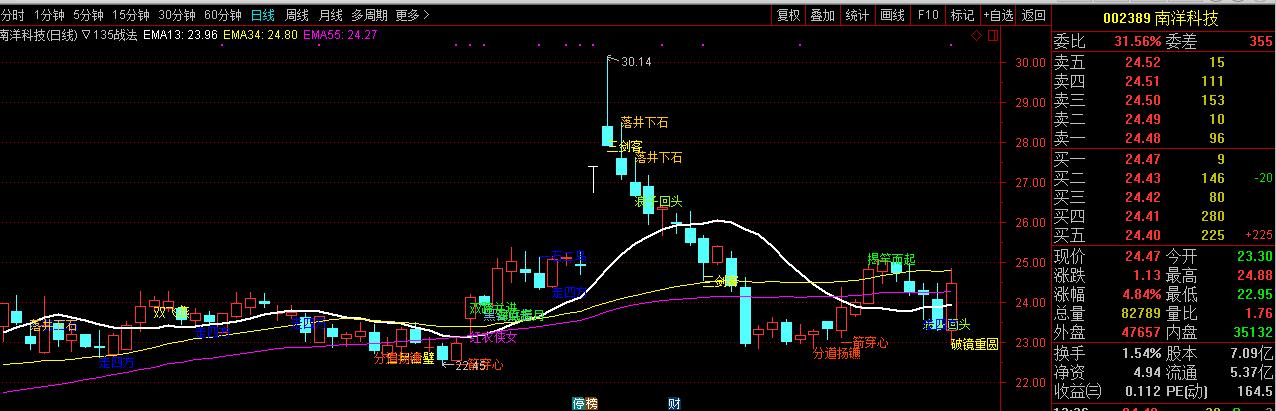Select the 卖三 24.50 order row
This screenshot has height=411, width=1276.
tap(1164, 100)
